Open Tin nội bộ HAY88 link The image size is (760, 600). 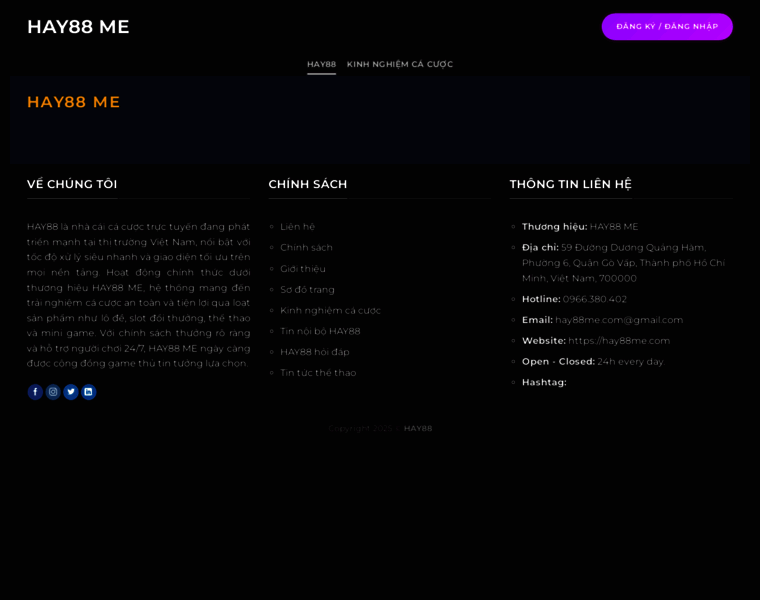(320, 332)
